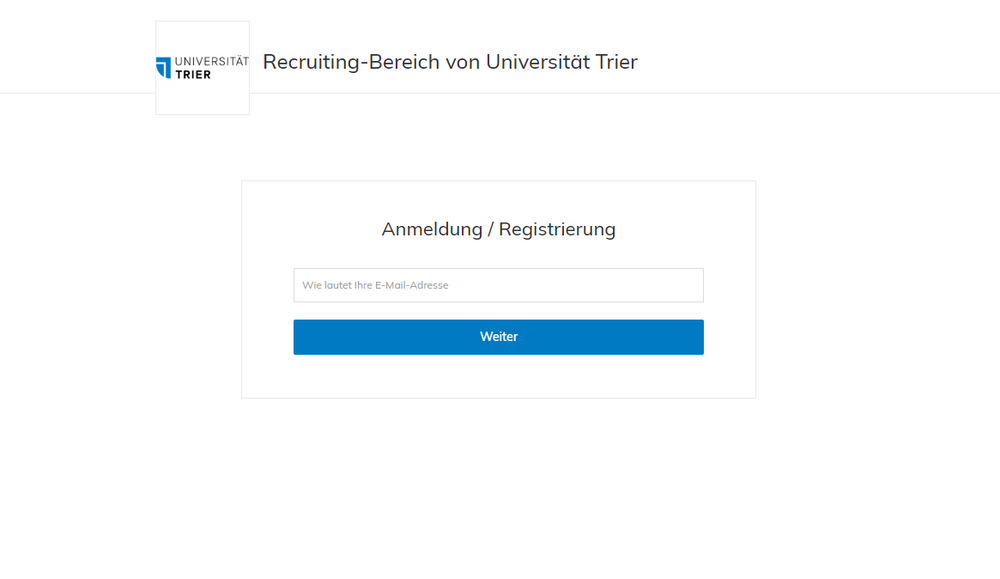The height and width of the screenshot is (579, 1000).
Task: Click the word Registrierung in the card heading
Action: (557, 229)
